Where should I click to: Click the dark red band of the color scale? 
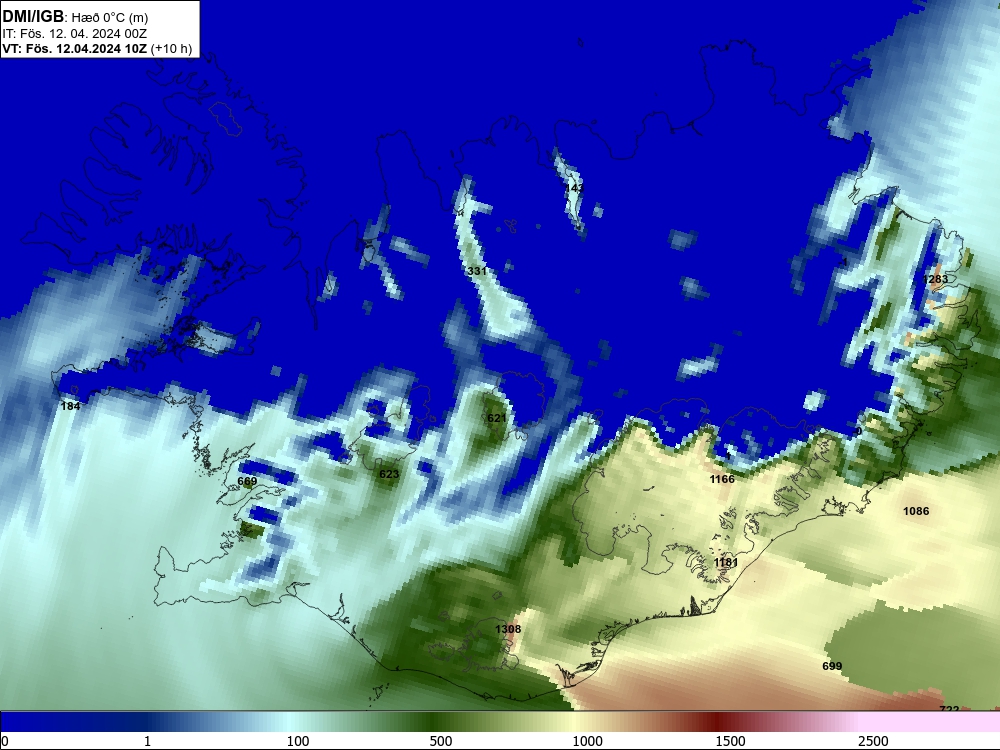point(717,722)
